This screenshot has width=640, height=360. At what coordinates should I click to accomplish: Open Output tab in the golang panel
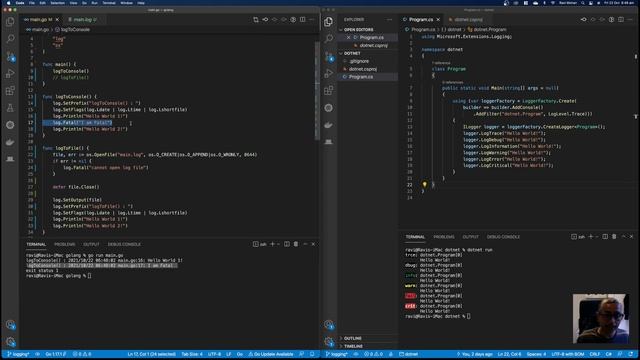coord(91,244)
